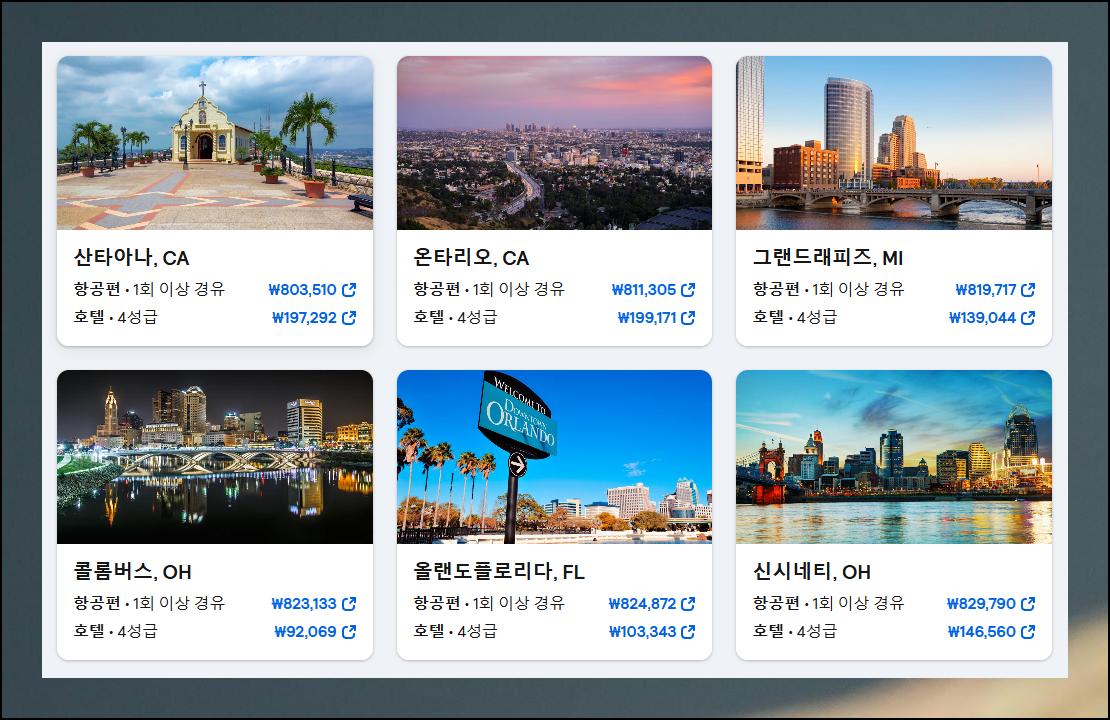The image size is (1110, 720).
Task: Select the 그랜드래피즈 riverside skyline photo
Action: click(x=894, y=143)
